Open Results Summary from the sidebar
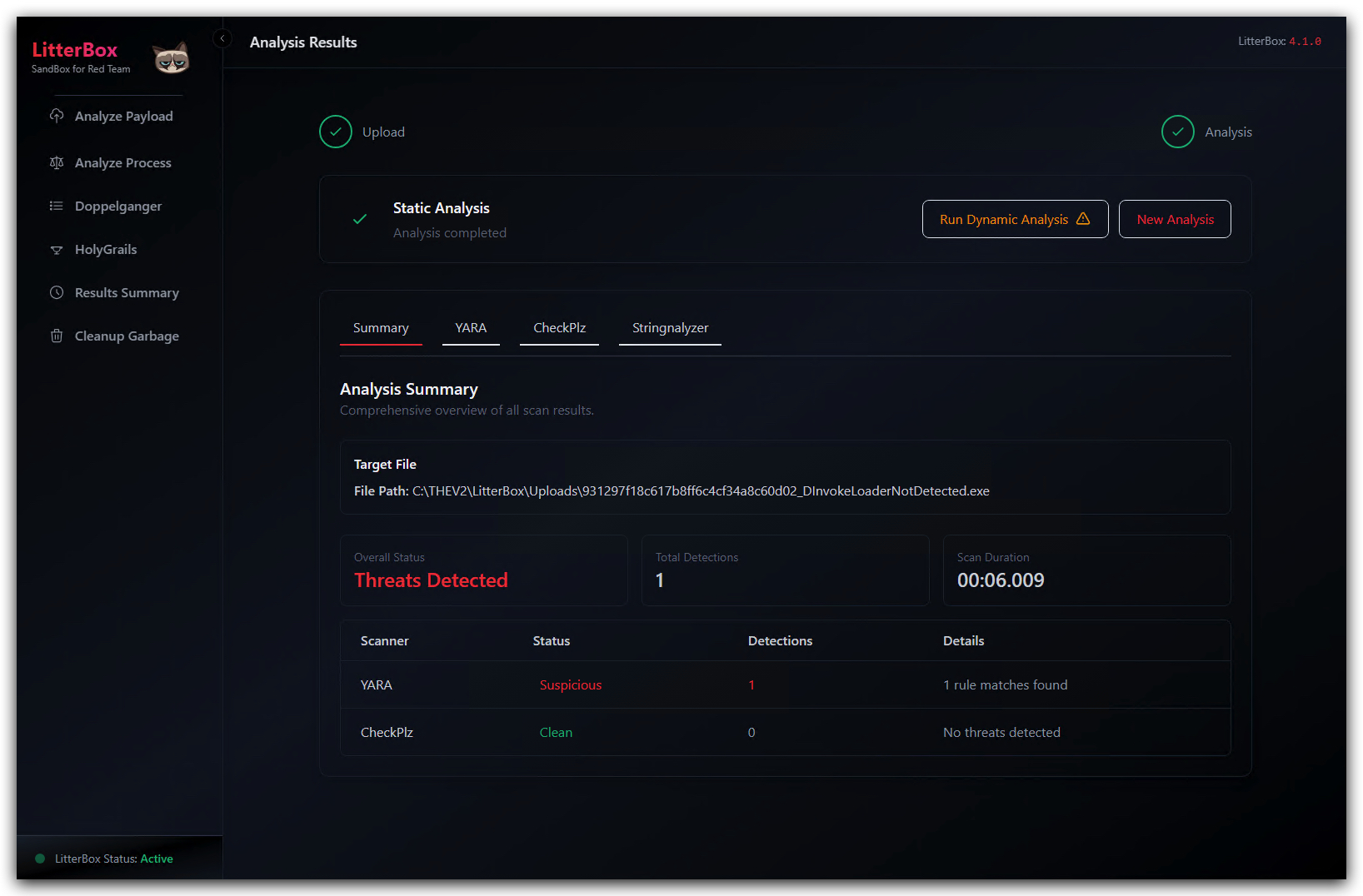The image size is (1363, 896). point(127,292)
